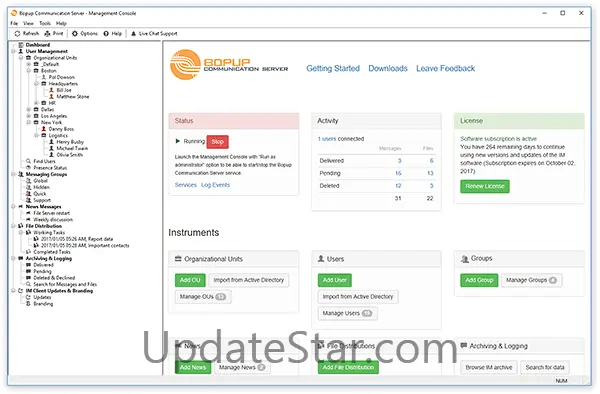Click the Organizational Units card briefcase icon
Image resolution: width=600 pixels, height=394 pixels.
tap(178, 259)
